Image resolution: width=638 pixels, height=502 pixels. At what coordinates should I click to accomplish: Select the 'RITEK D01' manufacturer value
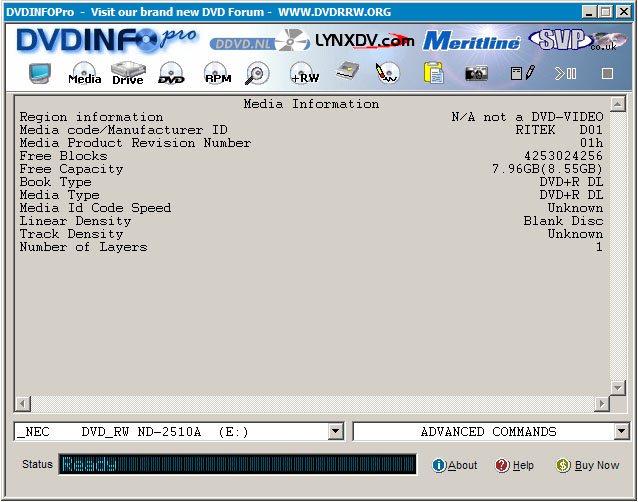[x=559, y=130]
